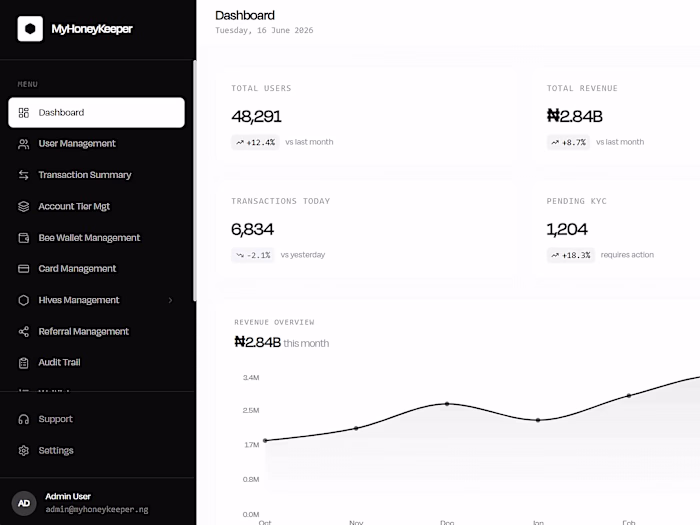Open Referral Management page
This screenshot has height=525, width=700.
pos(96,332)
